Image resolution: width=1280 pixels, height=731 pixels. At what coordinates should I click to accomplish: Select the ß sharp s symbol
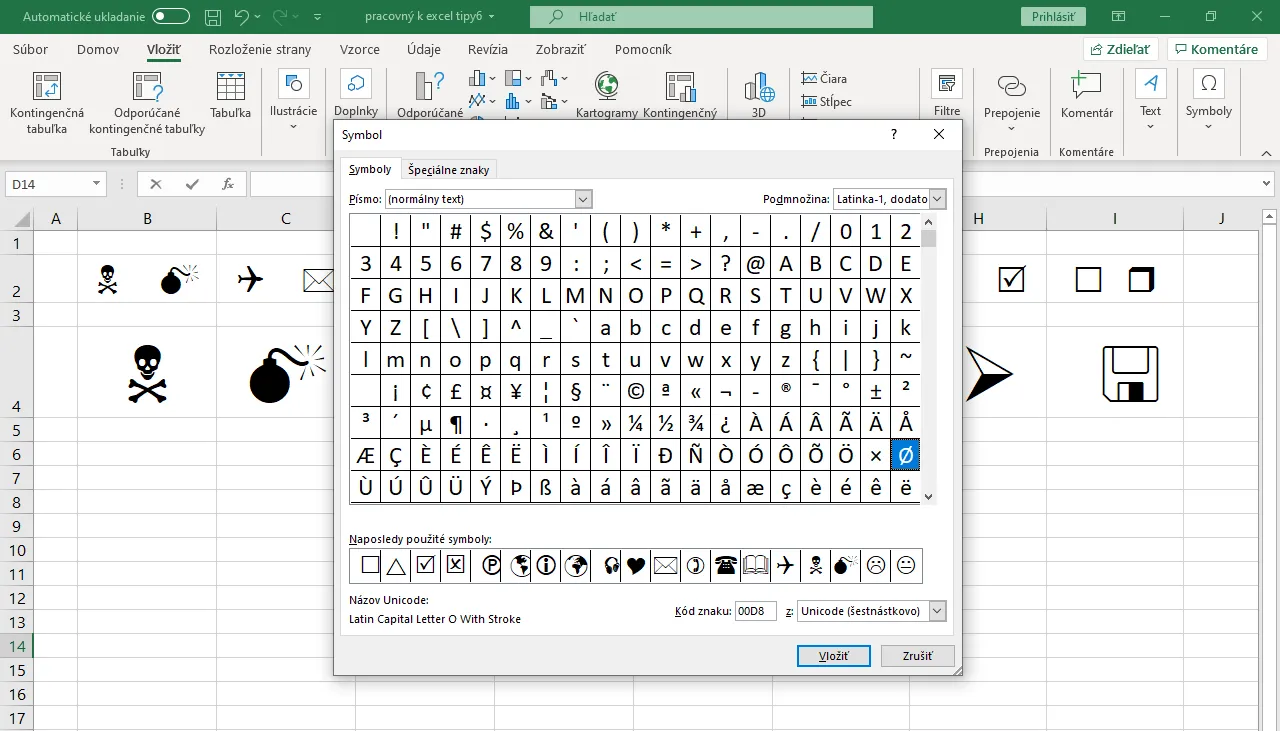(x=546, y=488)
